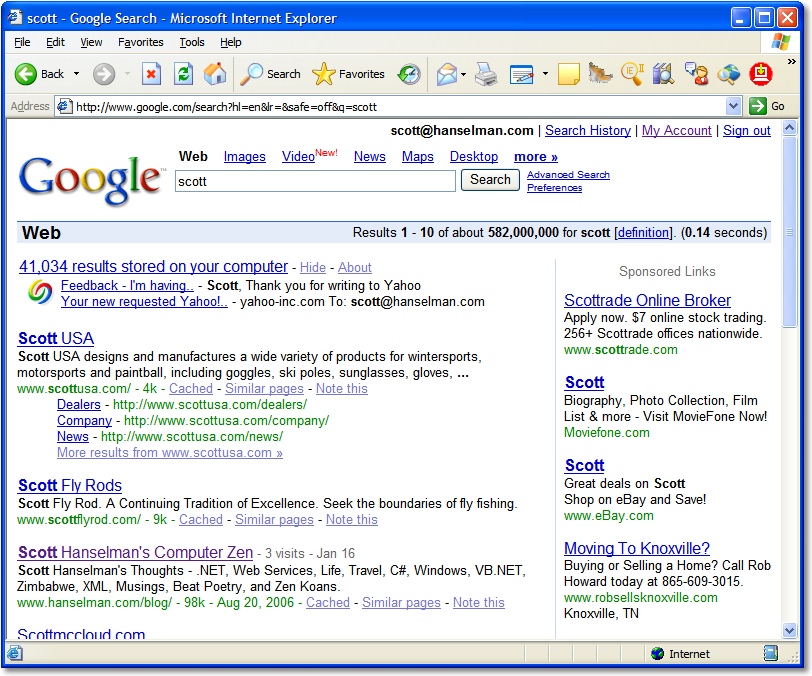The image size is (812, 676).
Task: Open the Edit menu
Action: [55, 42]
